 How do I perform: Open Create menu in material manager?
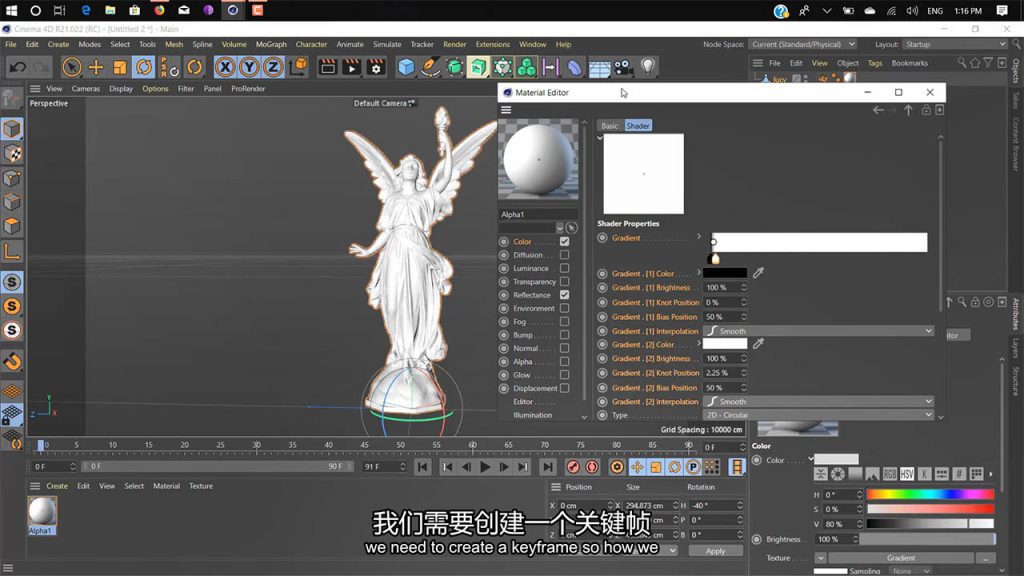(57, 486)
